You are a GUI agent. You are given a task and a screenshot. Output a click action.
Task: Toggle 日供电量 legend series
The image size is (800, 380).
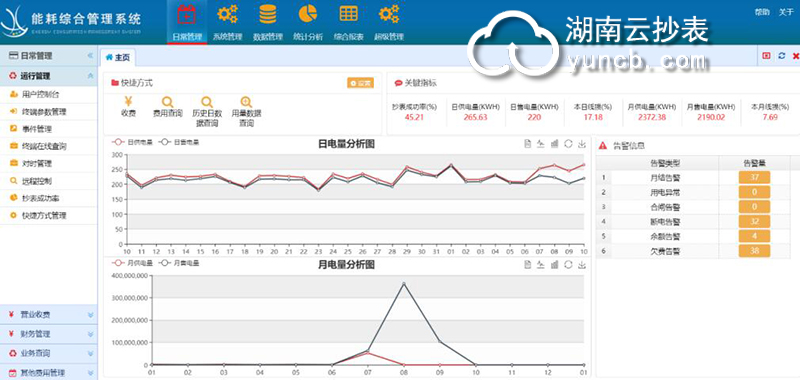133,142
